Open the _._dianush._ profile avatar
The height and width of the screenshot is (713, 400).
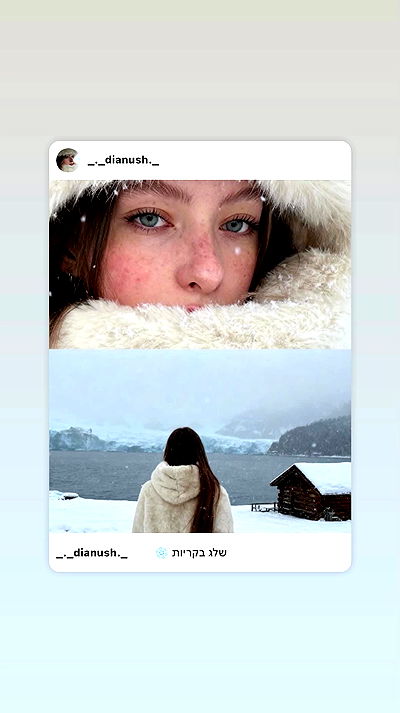(67, 160)
